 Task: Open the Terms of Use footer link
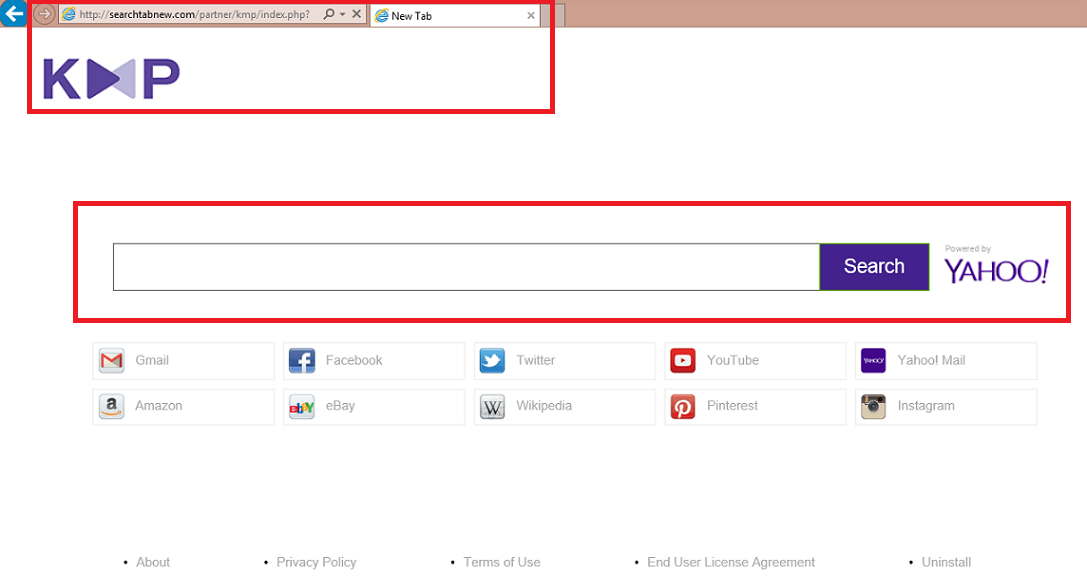click(502, 562)
